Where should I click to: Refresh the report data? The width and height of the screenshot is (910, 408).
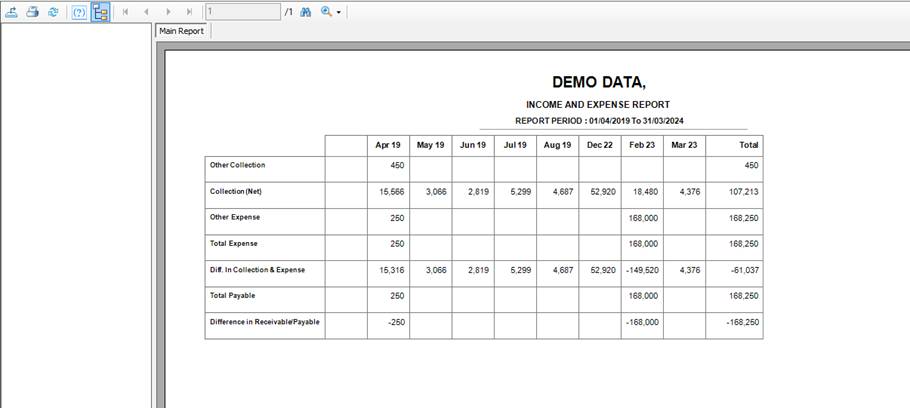pyautogui.click(x=53, y=12)
